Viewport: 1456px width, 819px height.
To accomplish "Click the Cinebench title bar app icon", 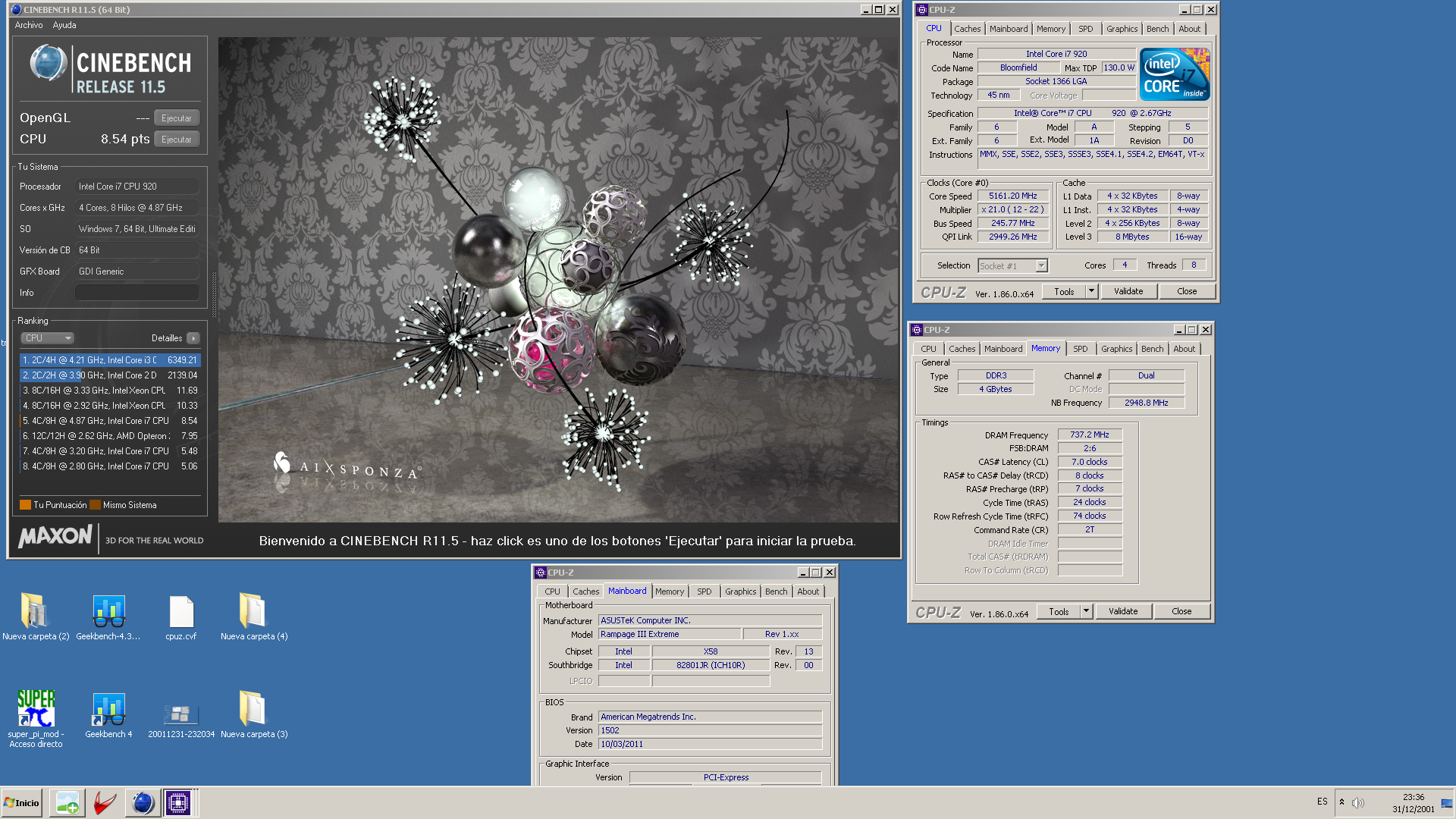I will (17, 10).
